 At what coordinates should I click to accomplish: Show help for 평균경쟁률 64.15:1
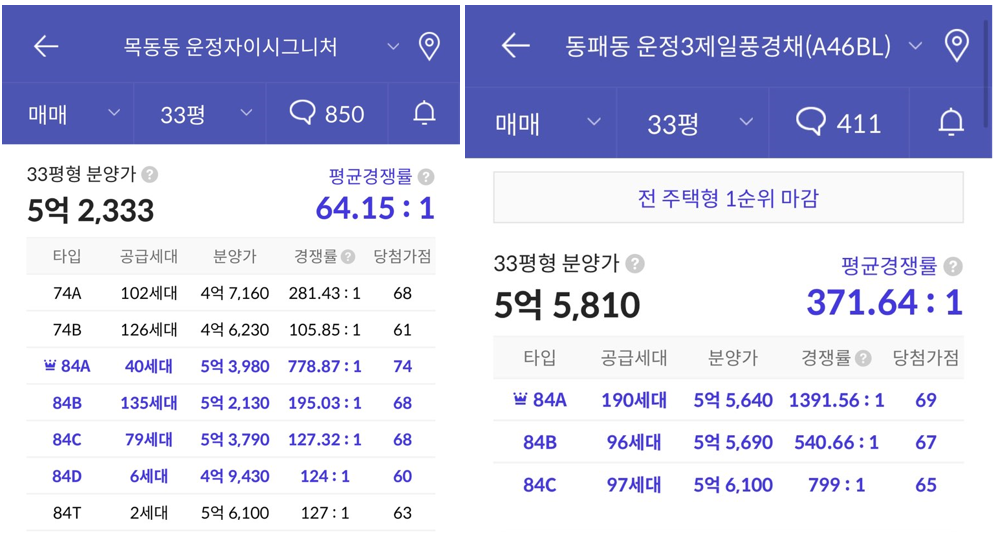pos(427,176)
